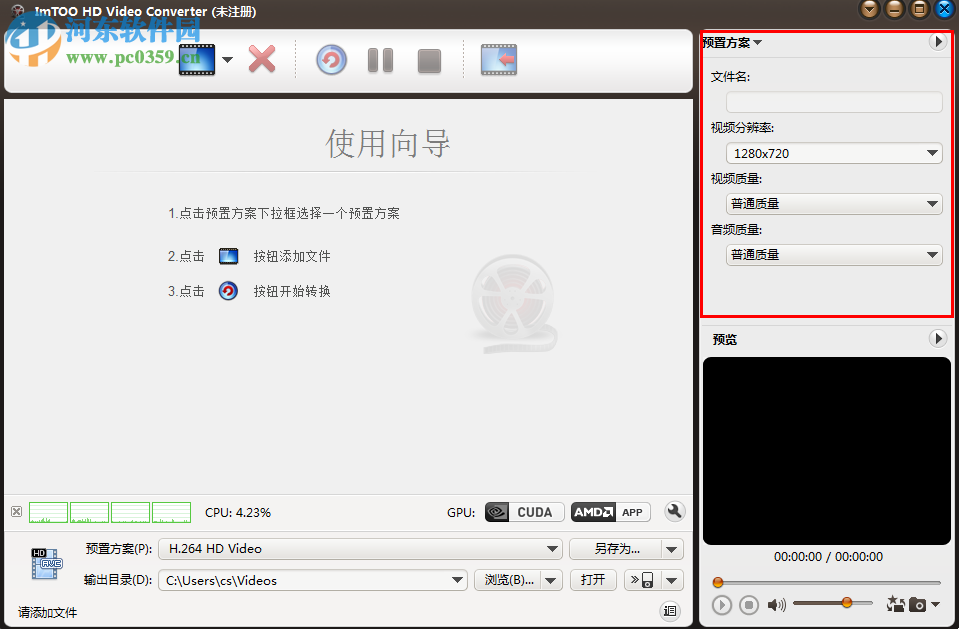Click the HD video file icon near output settings
The width and height of the screenshot is (959, 629).
tap(44, 561)
